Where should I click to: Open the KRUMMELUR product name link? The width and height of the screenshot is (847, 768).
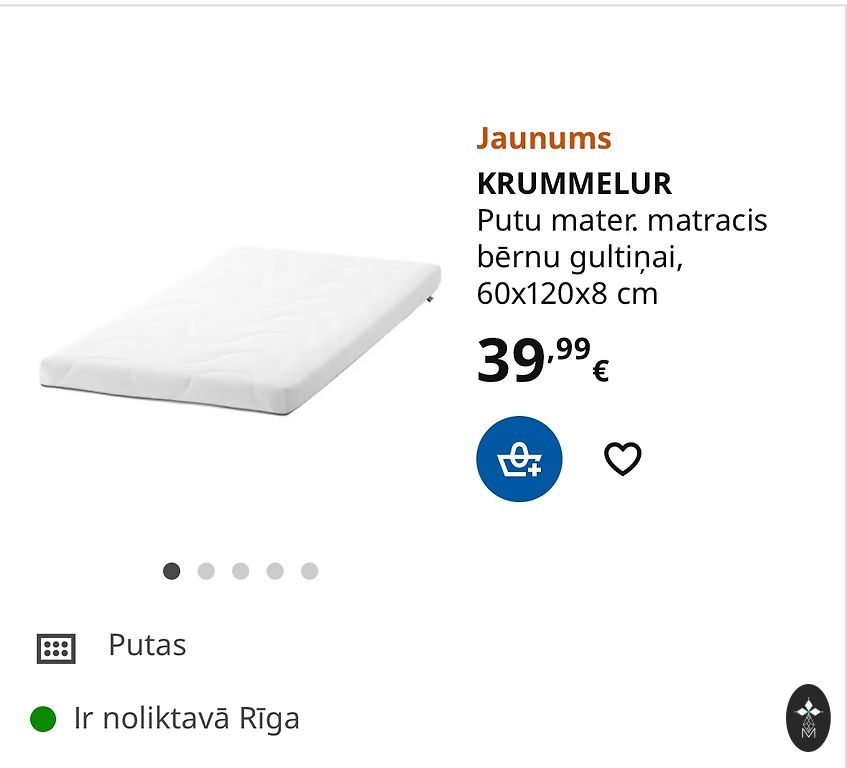point(574,184)
